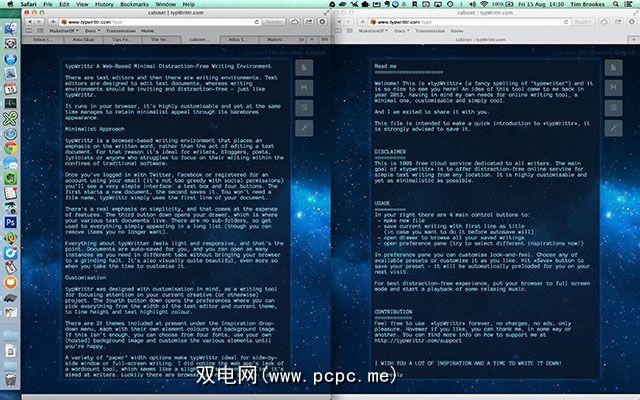This screenshot has width=640, height=400.
Task: Create new file in right typWrittr window
Action: point(613,68)
